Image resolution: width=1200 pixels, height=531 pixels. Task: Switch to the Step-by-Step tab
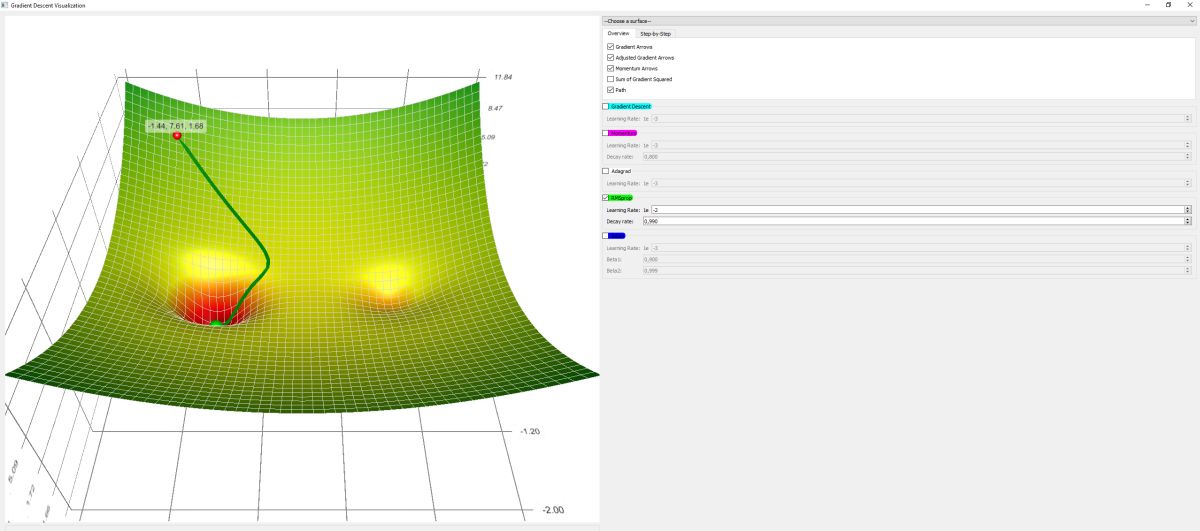[655, 34]
